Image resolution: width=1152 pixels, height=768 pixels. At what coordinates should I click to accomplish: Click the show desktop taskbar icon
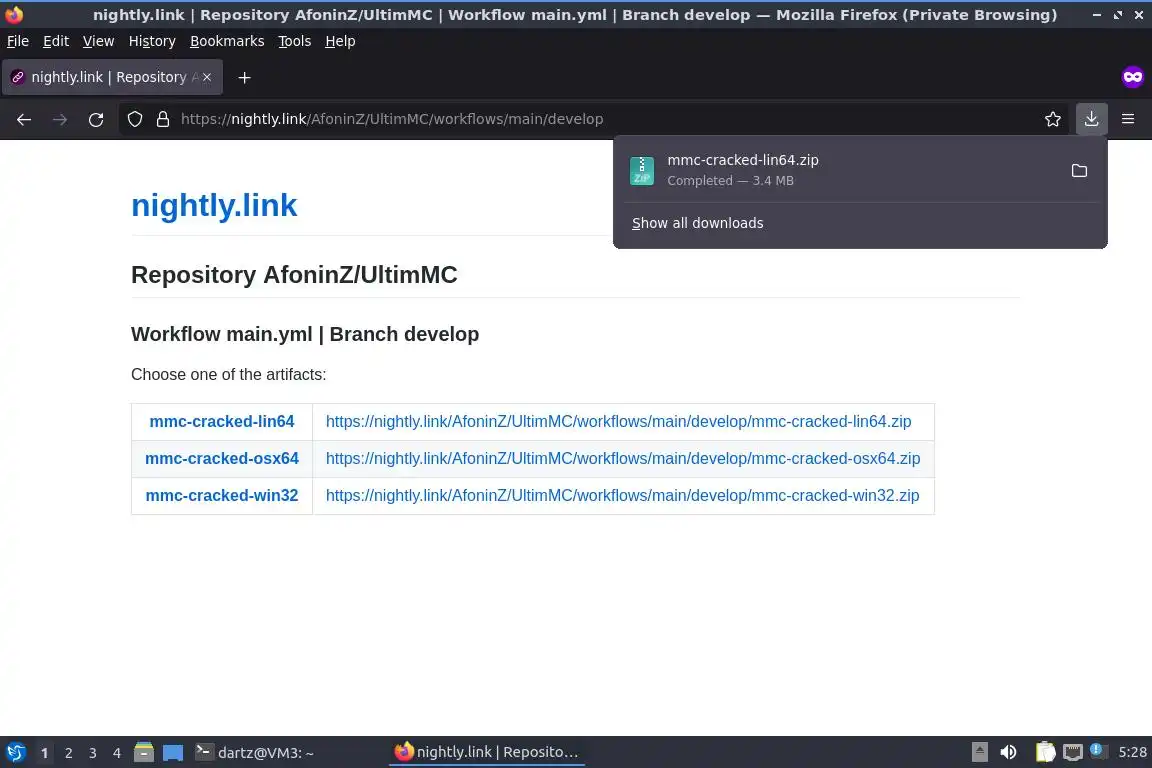click(x=173, y=753)
